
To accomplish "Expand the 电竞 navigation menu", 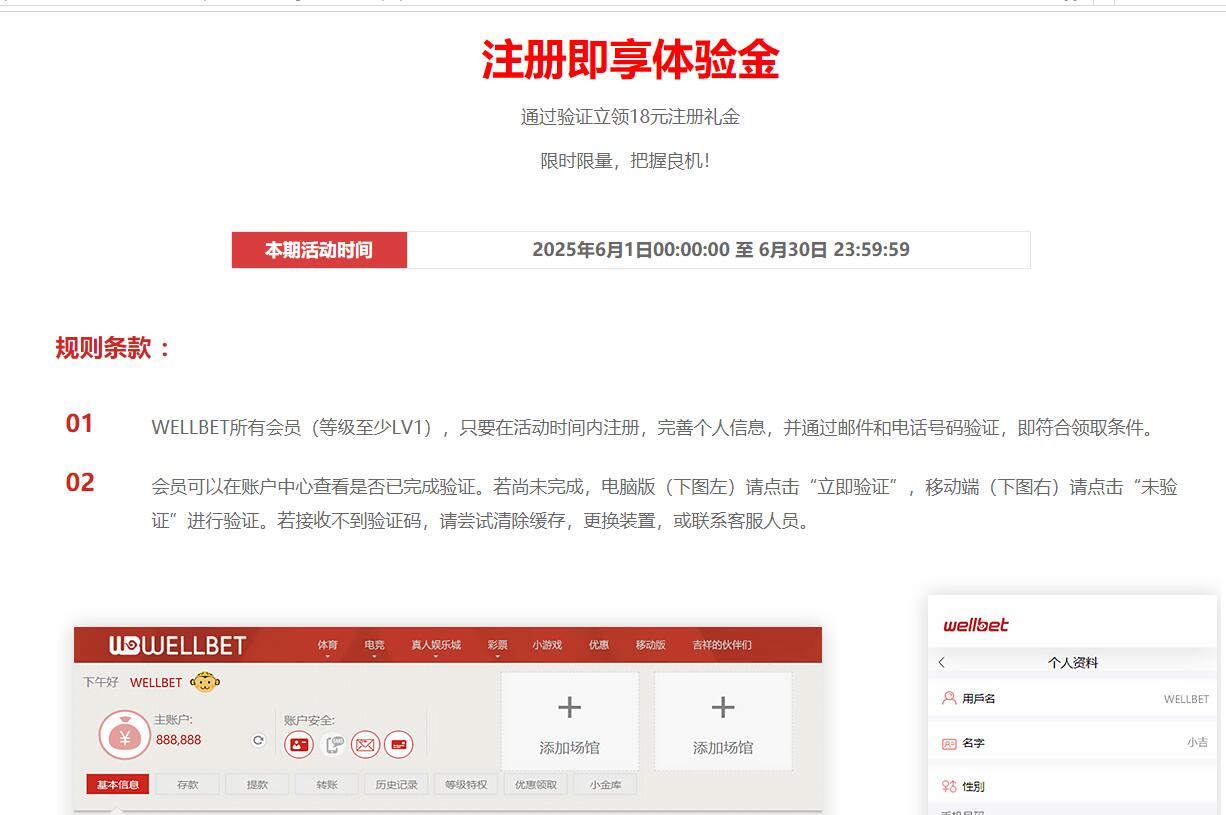I will tap(375, 646).
